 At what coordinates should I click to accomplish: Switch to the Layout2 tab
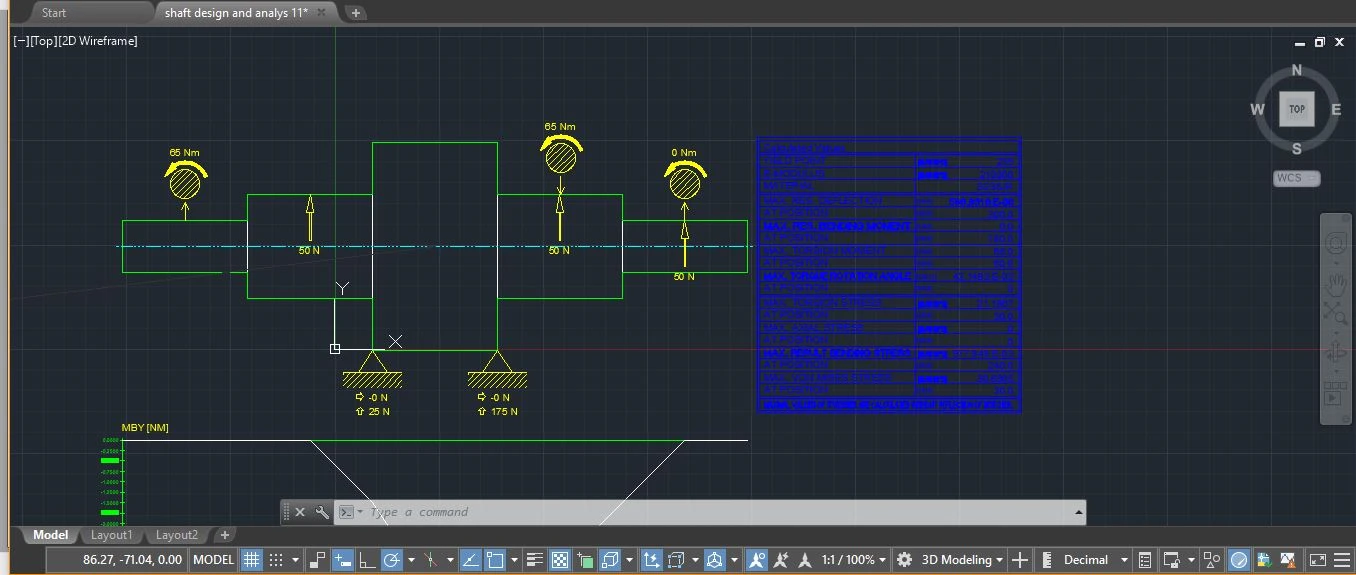tap(177, 535)
